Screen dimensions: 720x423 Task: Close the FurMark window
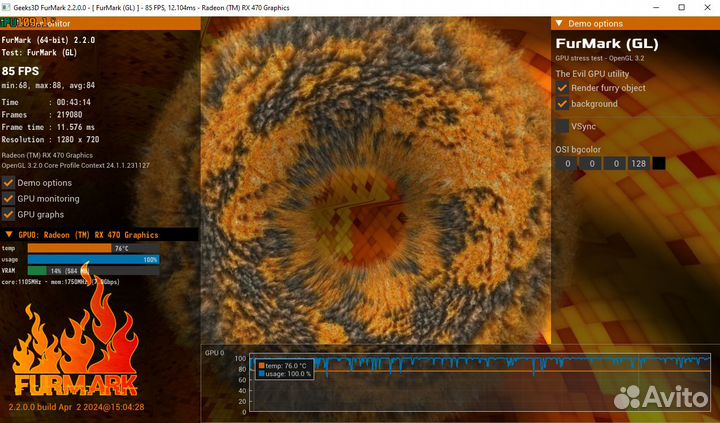click(708, 7)
